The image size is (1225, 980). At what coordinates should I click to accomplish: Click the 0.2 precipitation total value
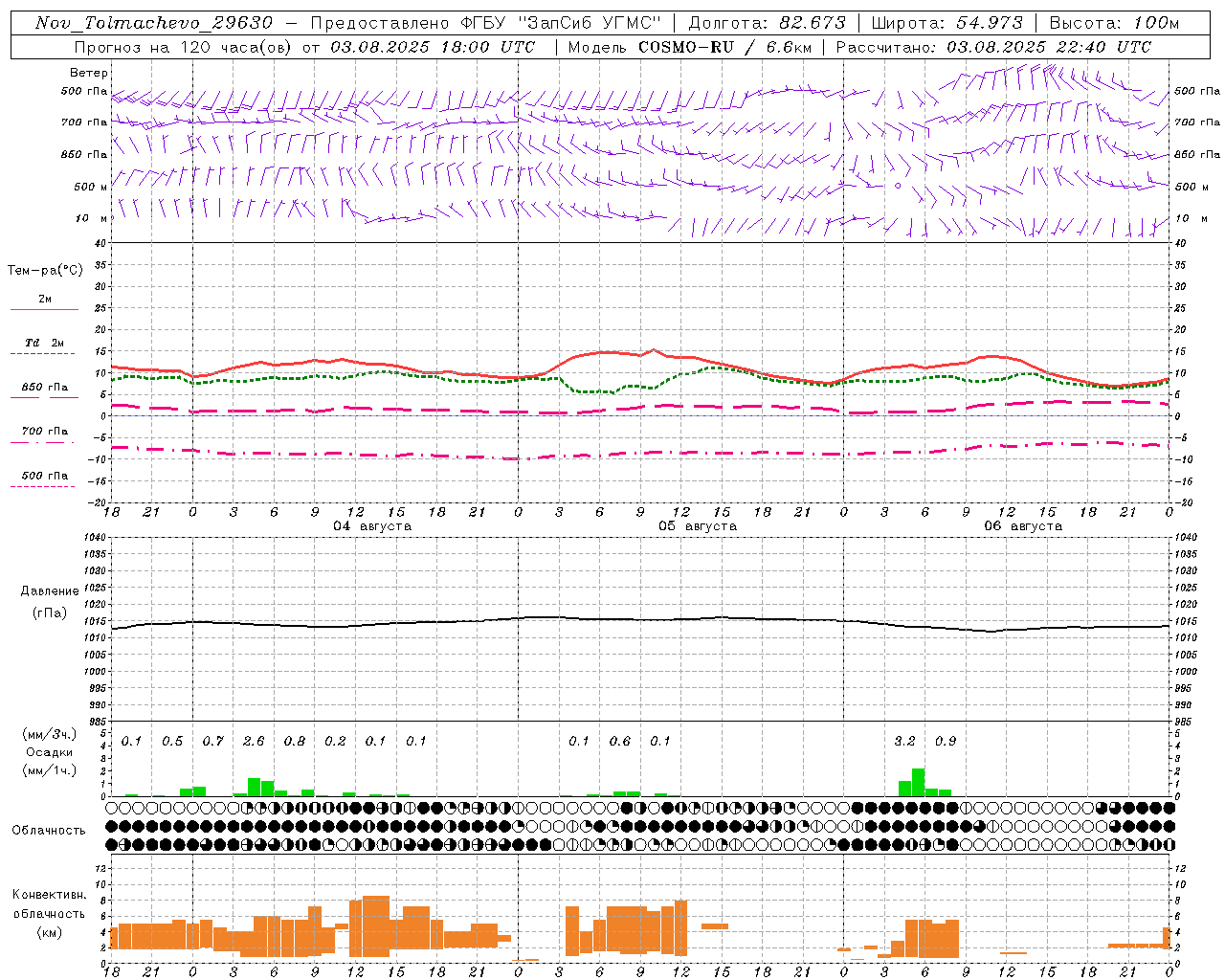coord(335,742)
